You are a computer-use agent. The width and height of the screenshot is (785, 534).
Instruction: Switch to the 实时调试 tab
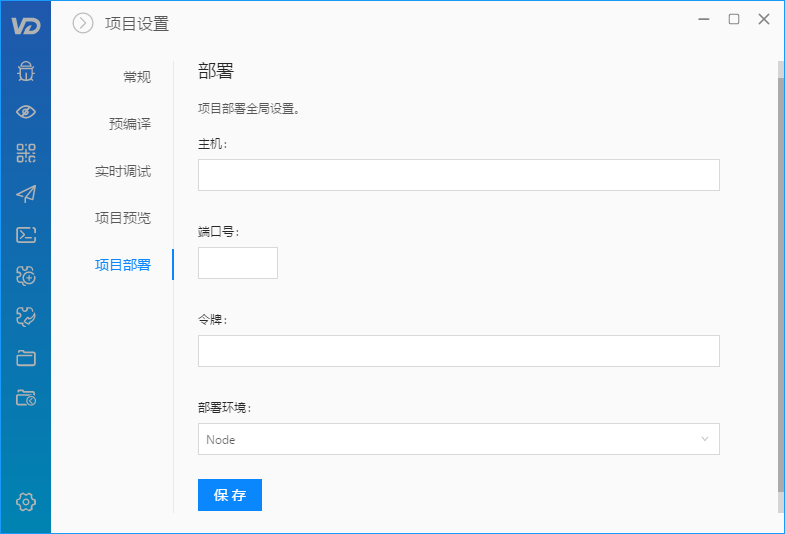tap(123, 171)
